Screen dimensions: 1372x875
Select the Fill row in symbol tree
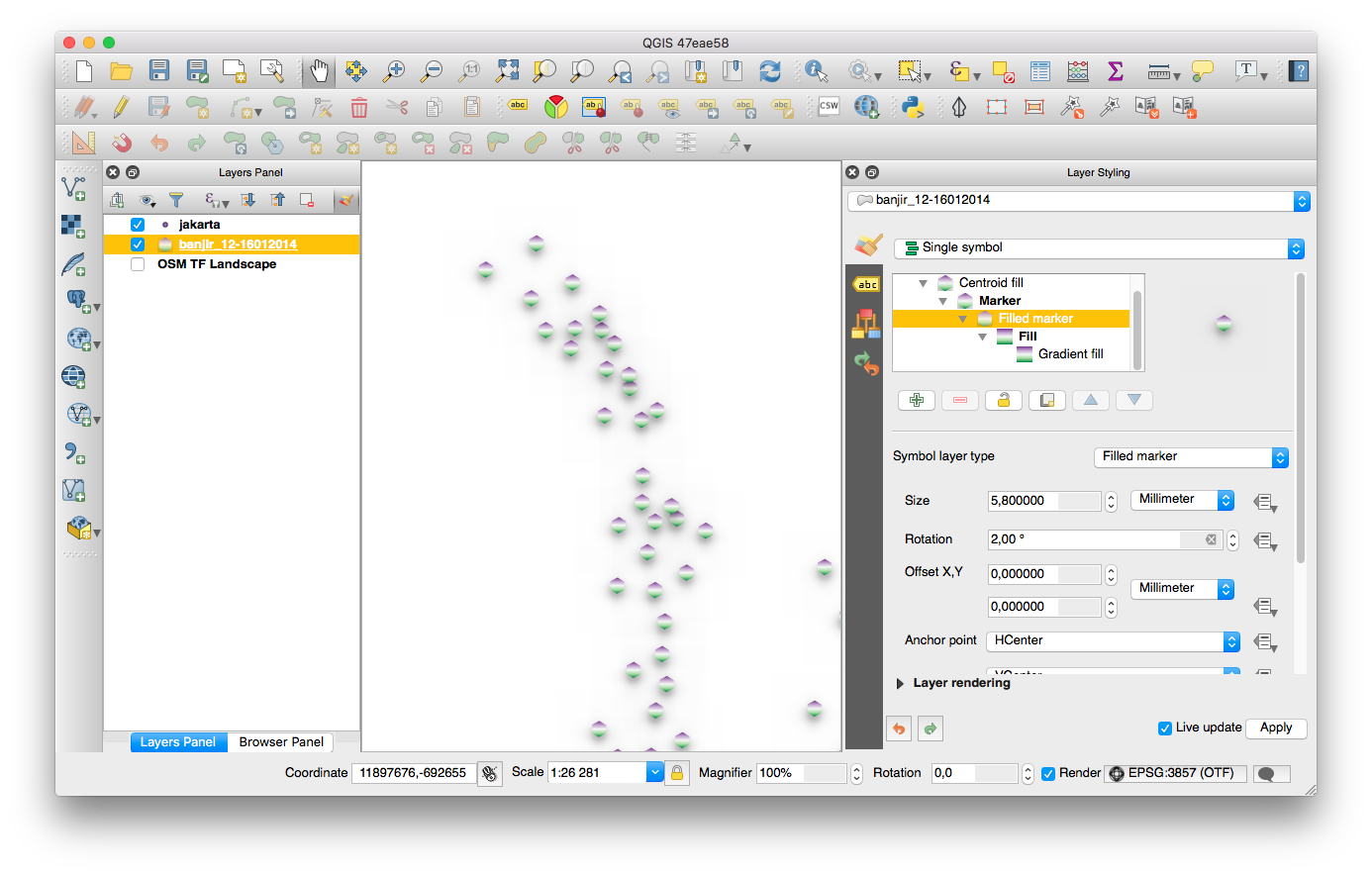point(1011,337)
